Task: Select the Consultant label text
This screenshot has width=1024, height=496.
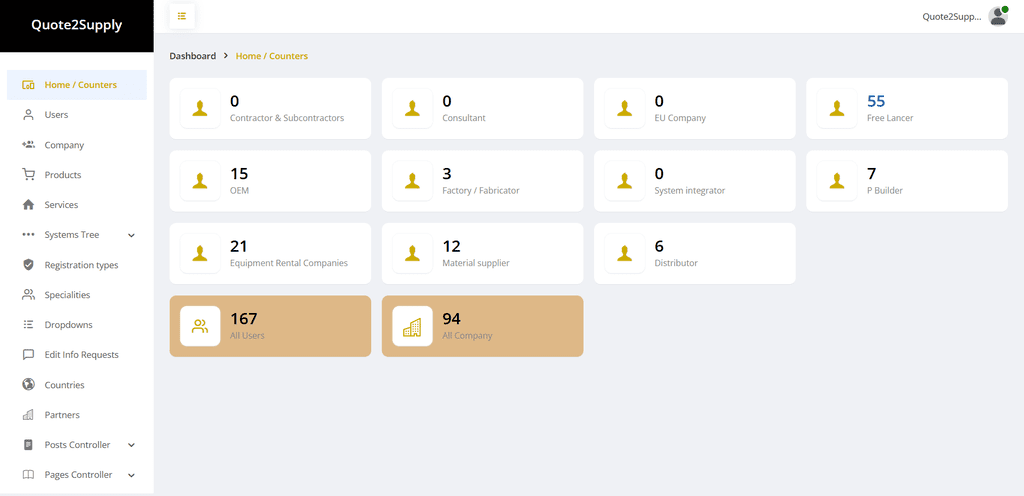Action: click(x=464, y=118)
